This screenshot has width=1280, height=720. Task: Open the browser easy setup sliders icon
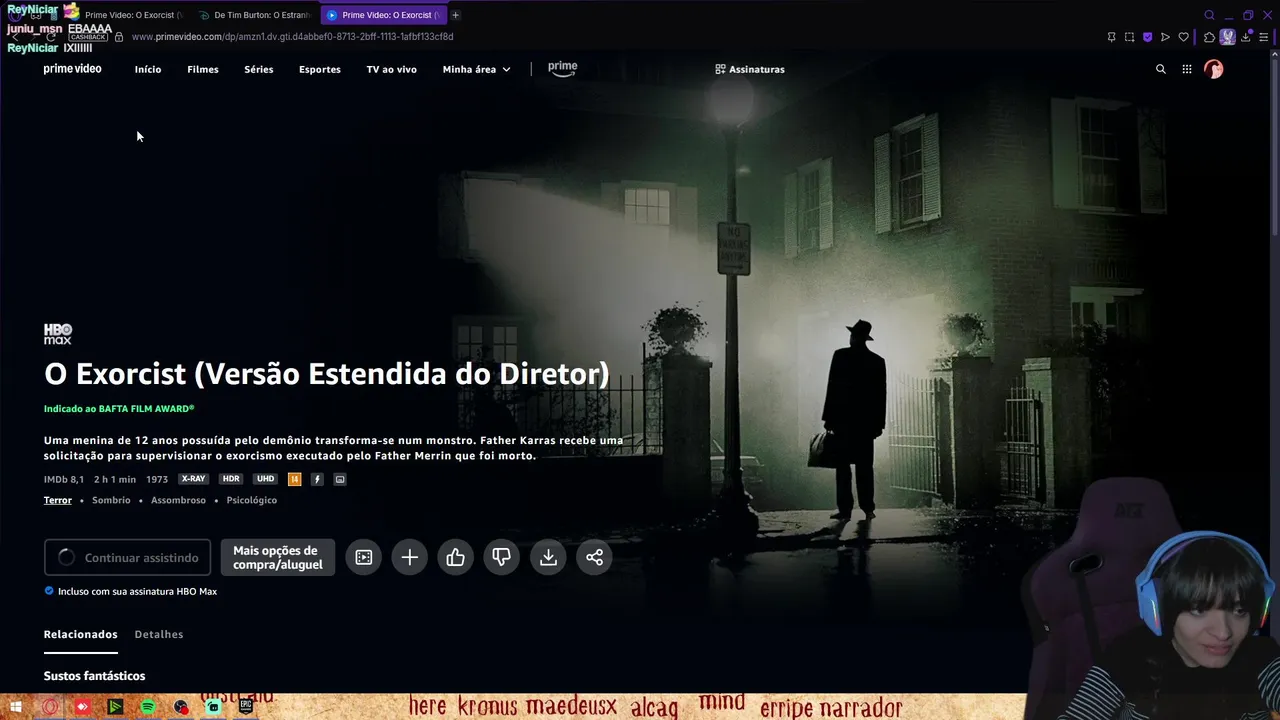tap(1265, 37)
